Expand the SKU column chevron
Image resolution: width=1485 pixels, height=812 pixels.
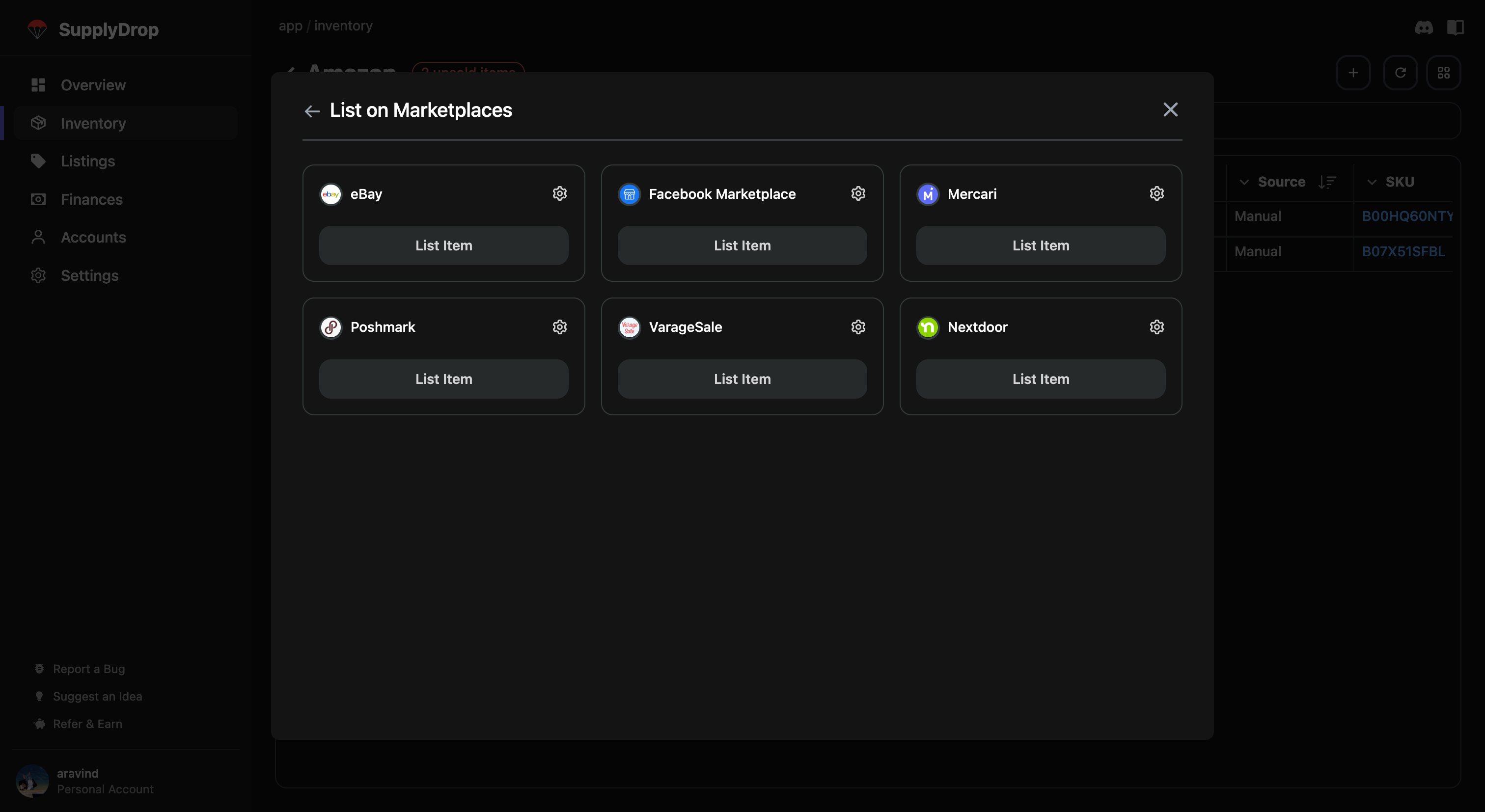coord(1372,182)
